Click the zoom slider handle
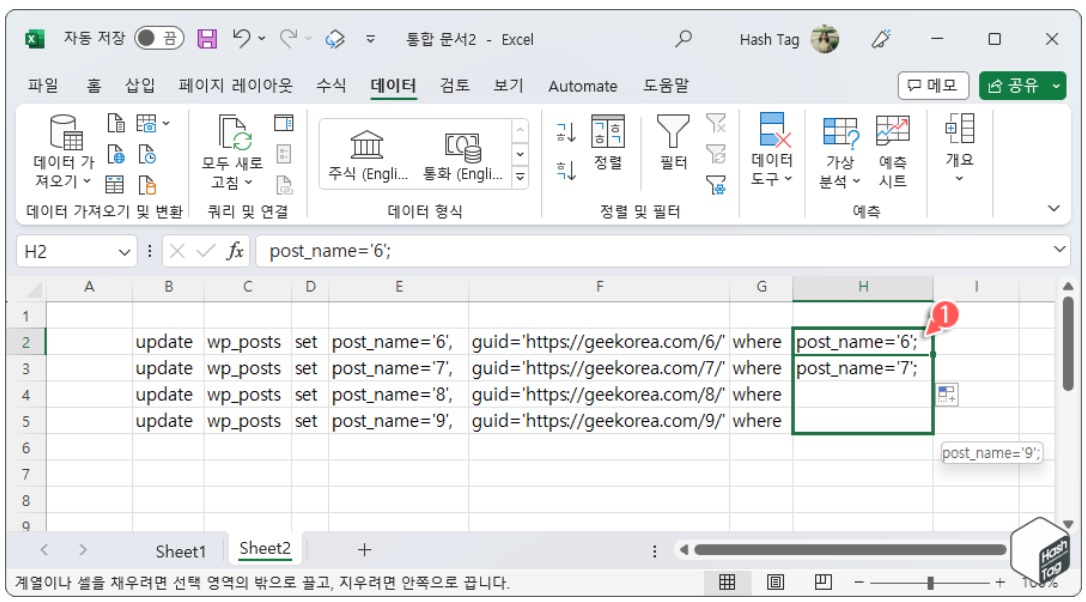 (930, 583)
